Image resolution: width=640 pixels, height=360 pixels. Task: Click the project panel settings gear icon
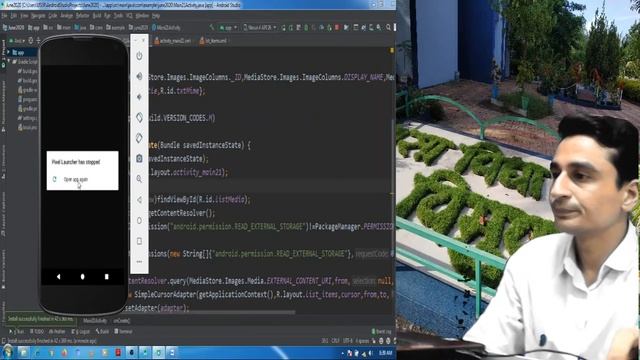click(31, 41)
